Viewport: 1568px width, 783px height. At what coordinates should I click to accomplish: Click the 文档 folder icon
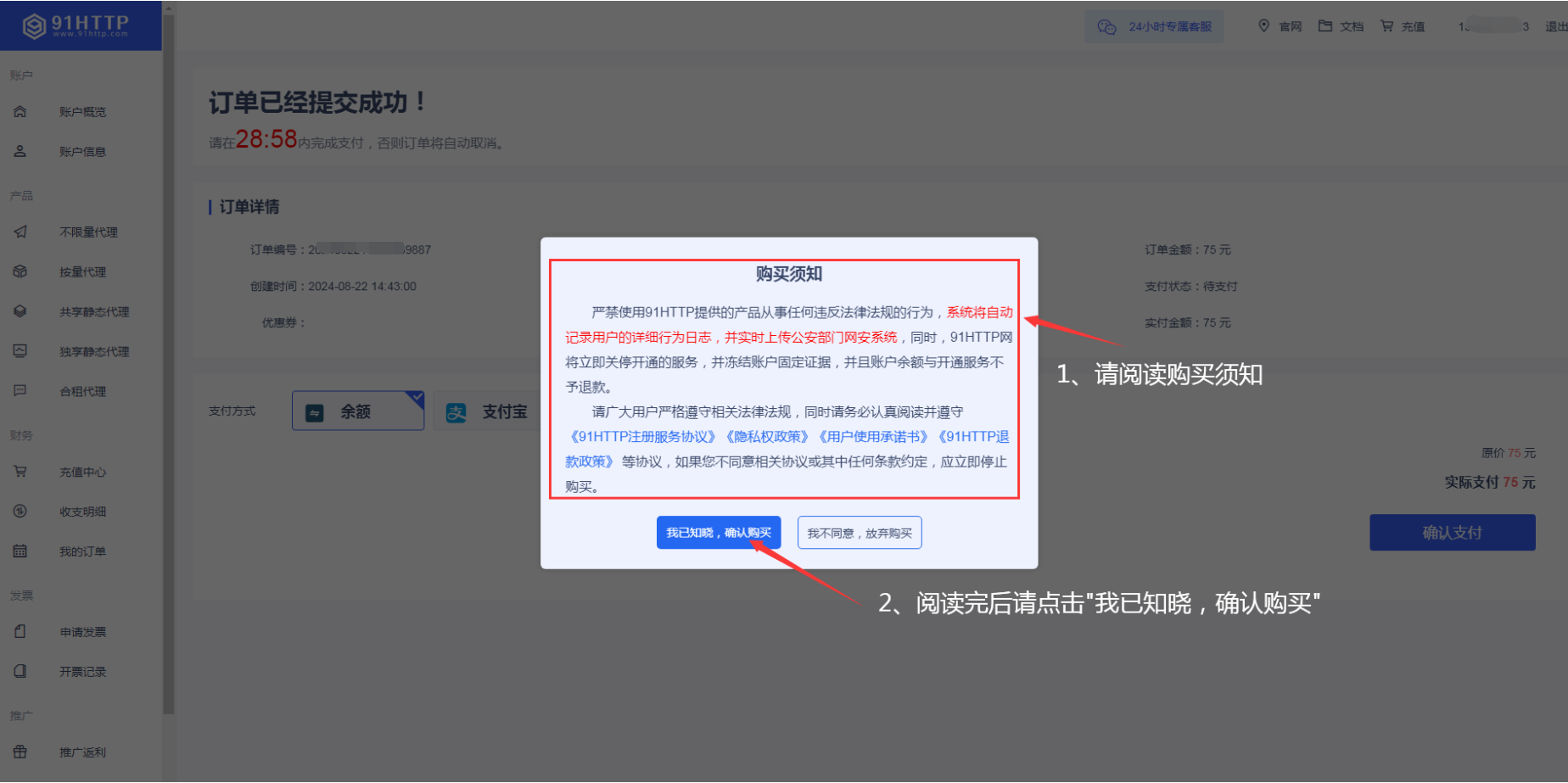1324,26
